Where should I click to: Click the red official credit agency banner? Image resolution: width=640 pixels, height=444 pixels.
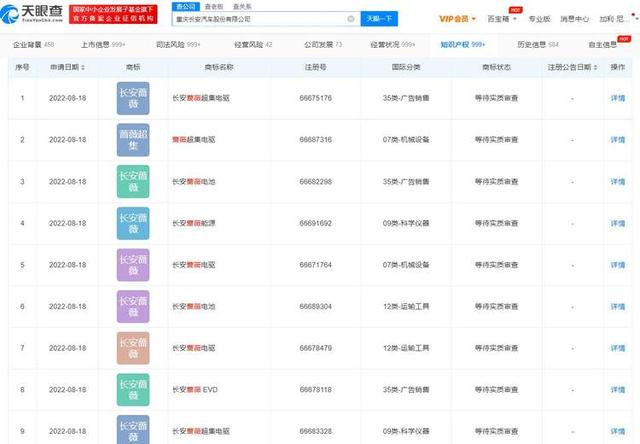113,14
